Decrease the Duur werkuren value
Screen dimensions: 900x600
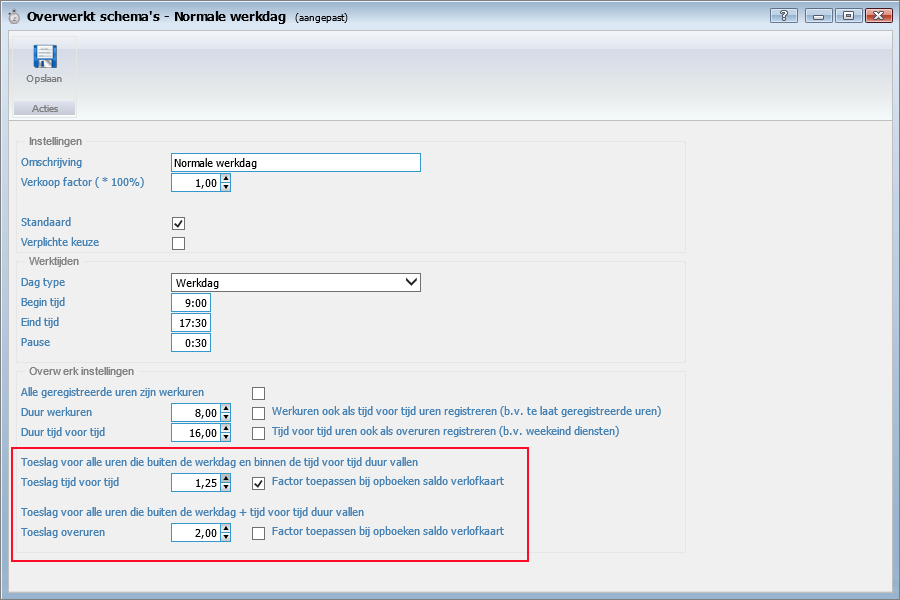(226, 417)
